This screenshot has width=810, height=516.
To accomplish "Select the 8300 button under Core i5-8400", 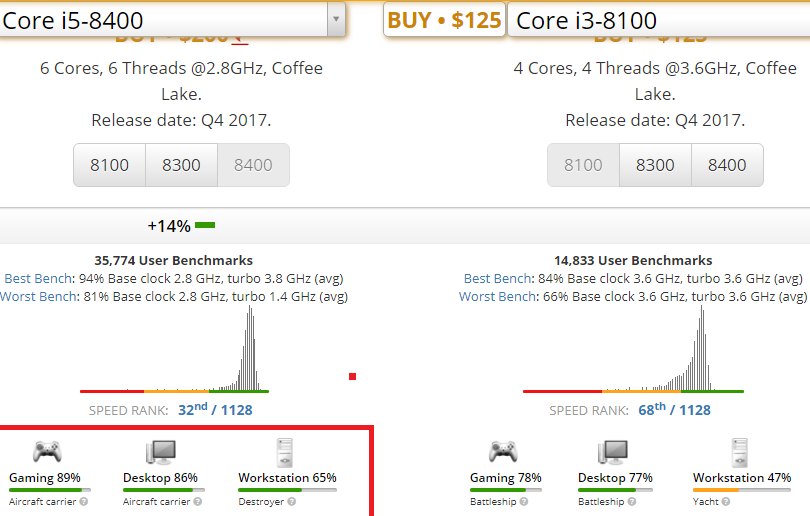I will (x=181, y=165).
